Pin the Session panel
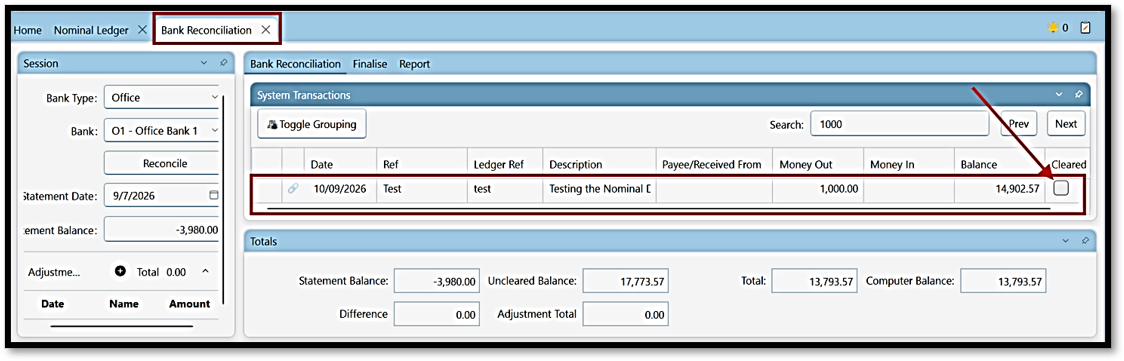The height and width of the screenshot is (361, 1124). 223,63
